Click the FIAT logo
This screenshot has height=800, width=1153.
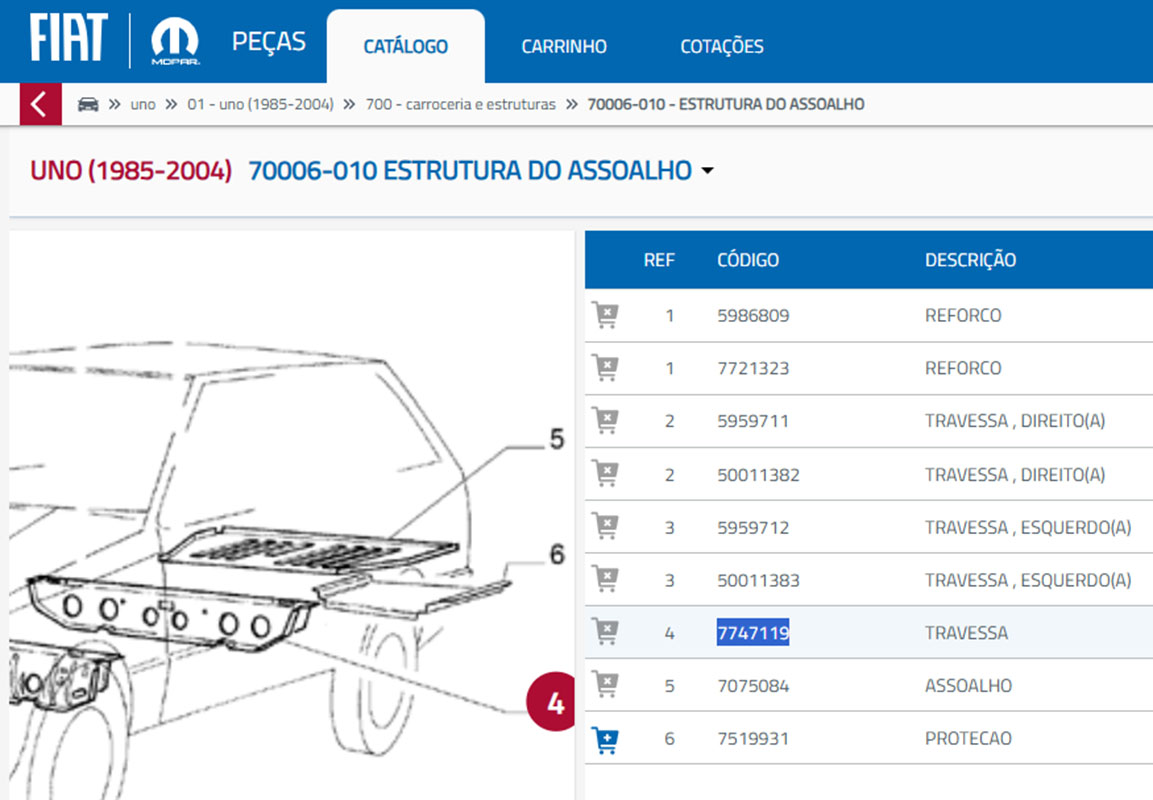point(68,40)
